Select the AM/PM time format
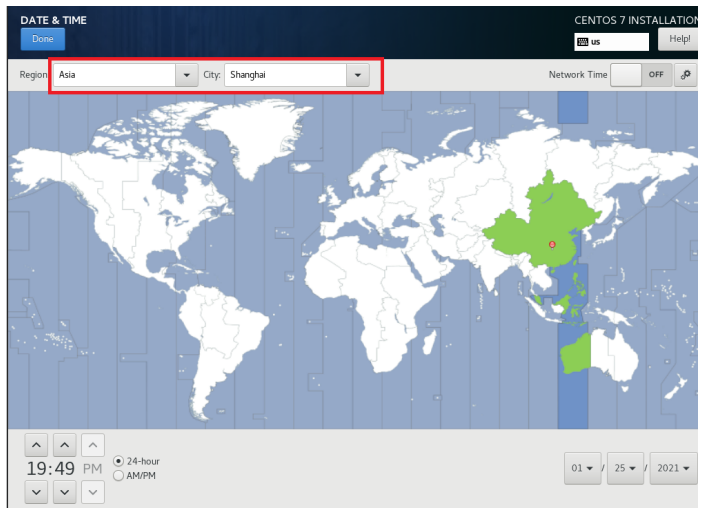Image resolution: width=709 pixels, height=521 pixels. 120,476
